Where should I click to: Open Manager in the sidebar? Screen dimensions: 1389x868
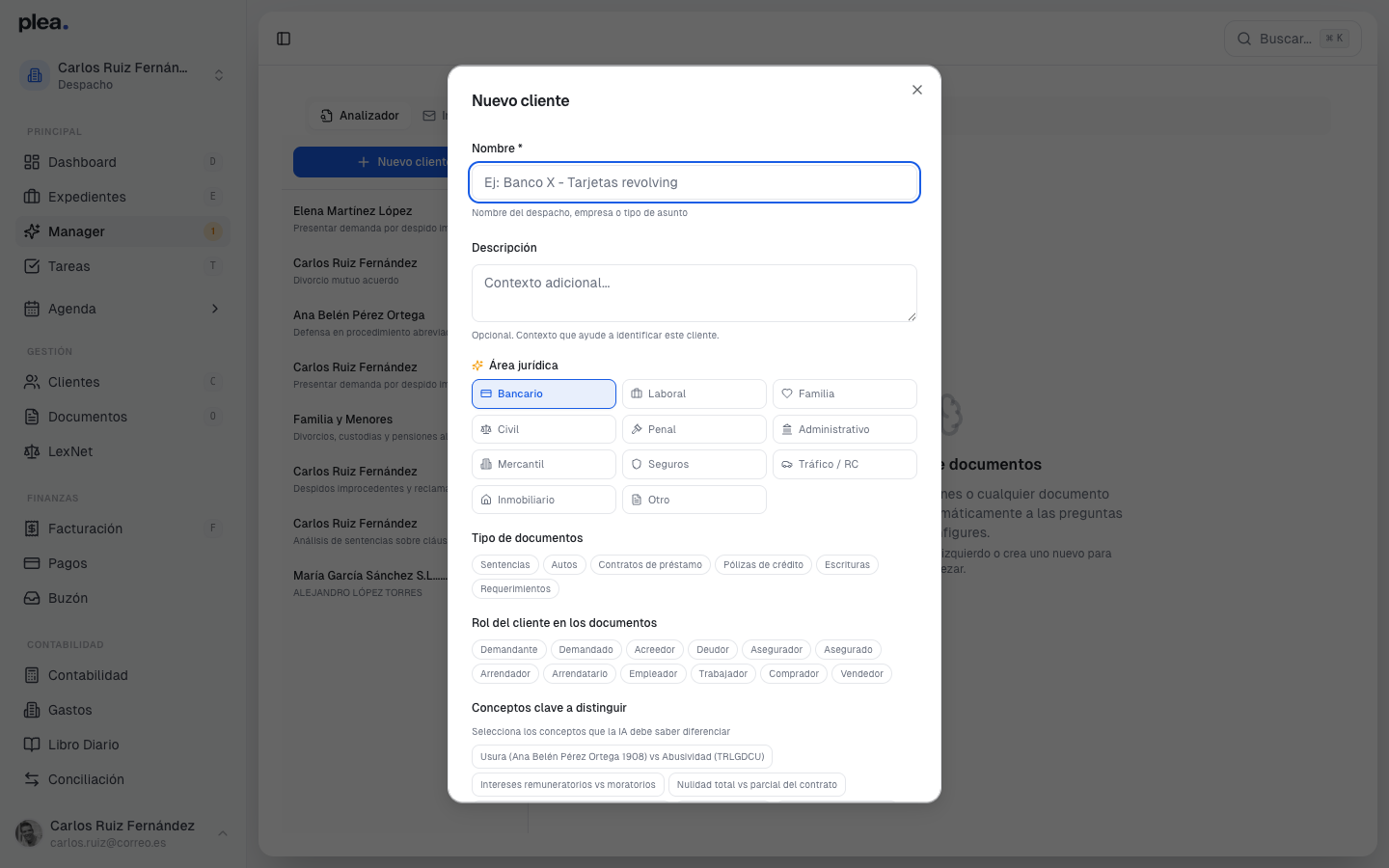[123, 231]
